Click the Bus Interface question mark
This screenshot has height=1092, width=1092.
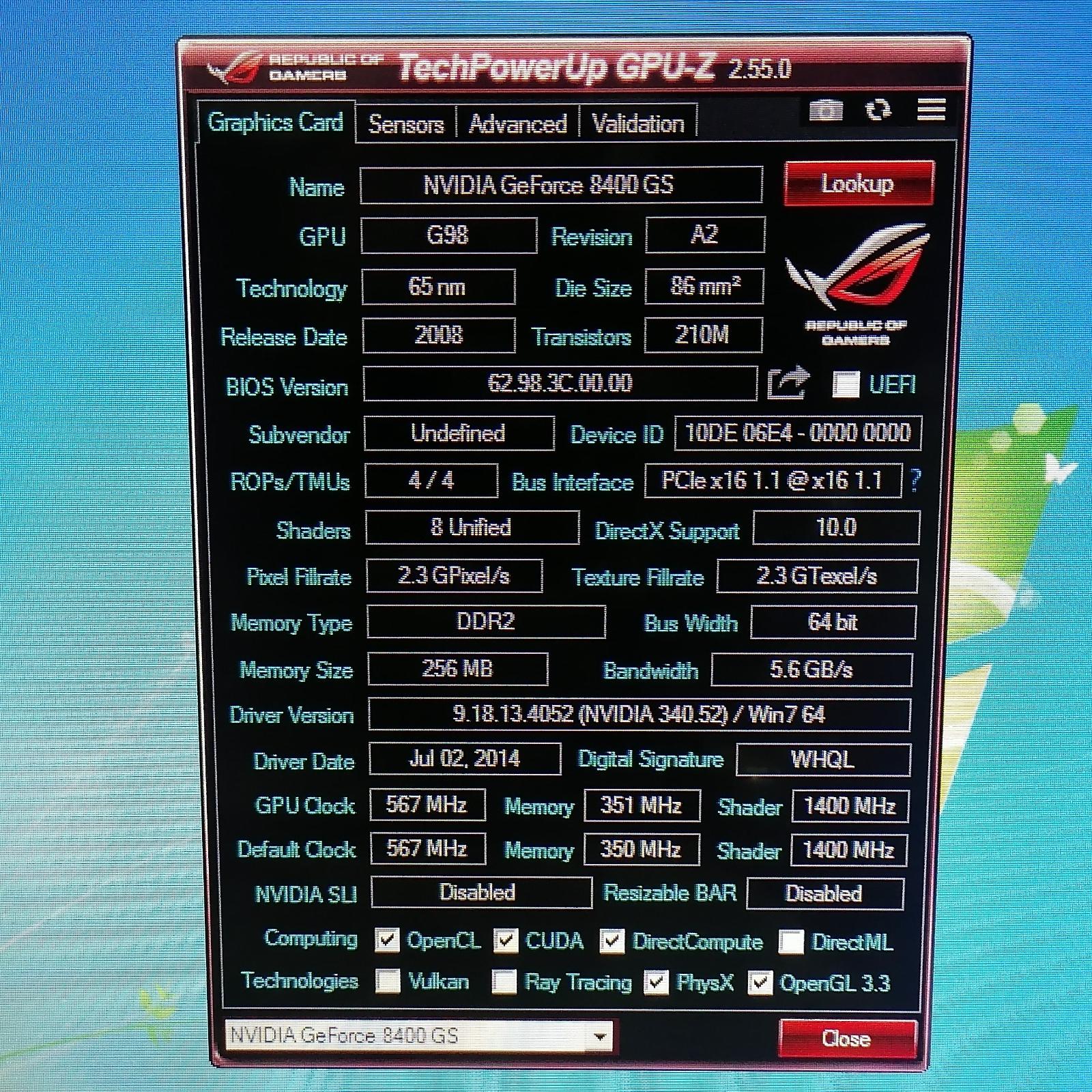click(915, 480)
